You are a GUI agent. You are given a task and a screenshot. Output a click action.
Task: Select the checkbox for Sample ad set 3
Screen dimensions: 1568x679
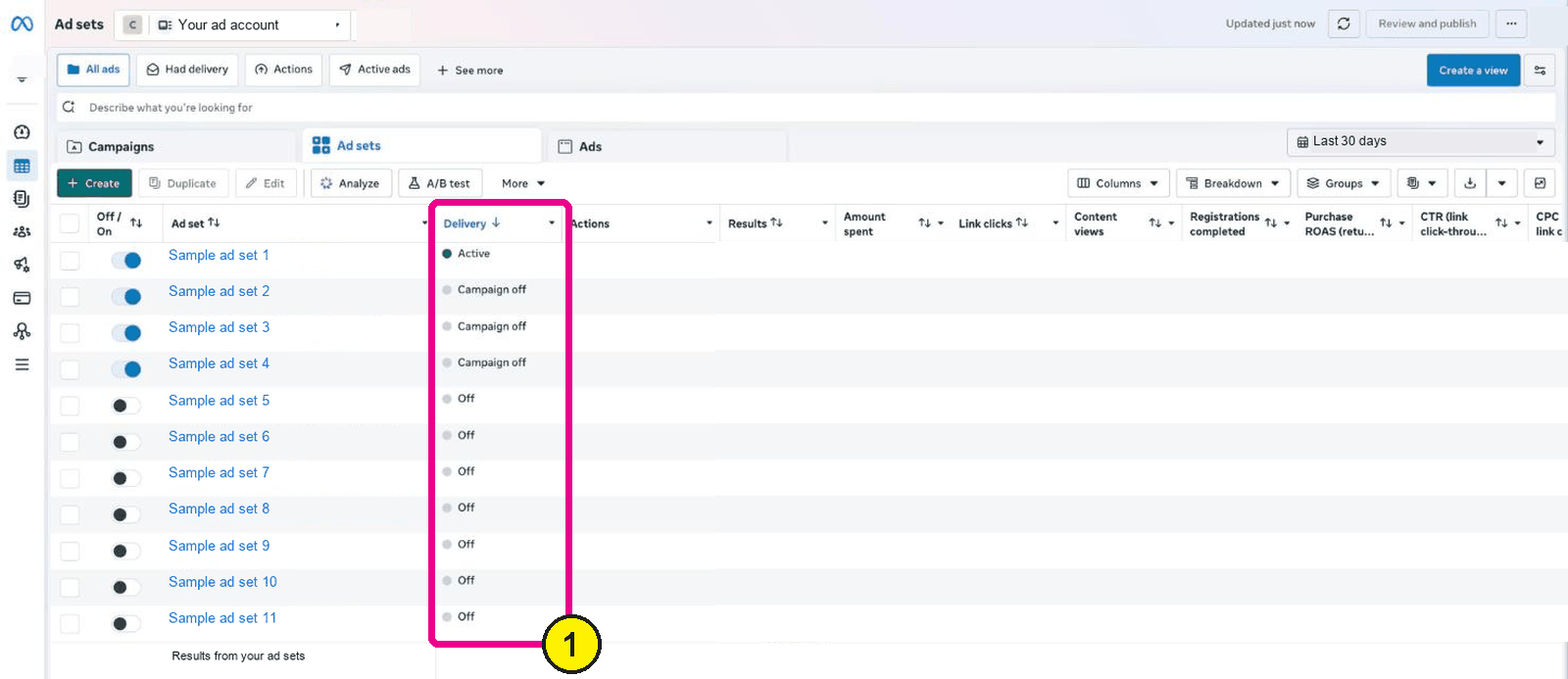(x=70, y=333)
